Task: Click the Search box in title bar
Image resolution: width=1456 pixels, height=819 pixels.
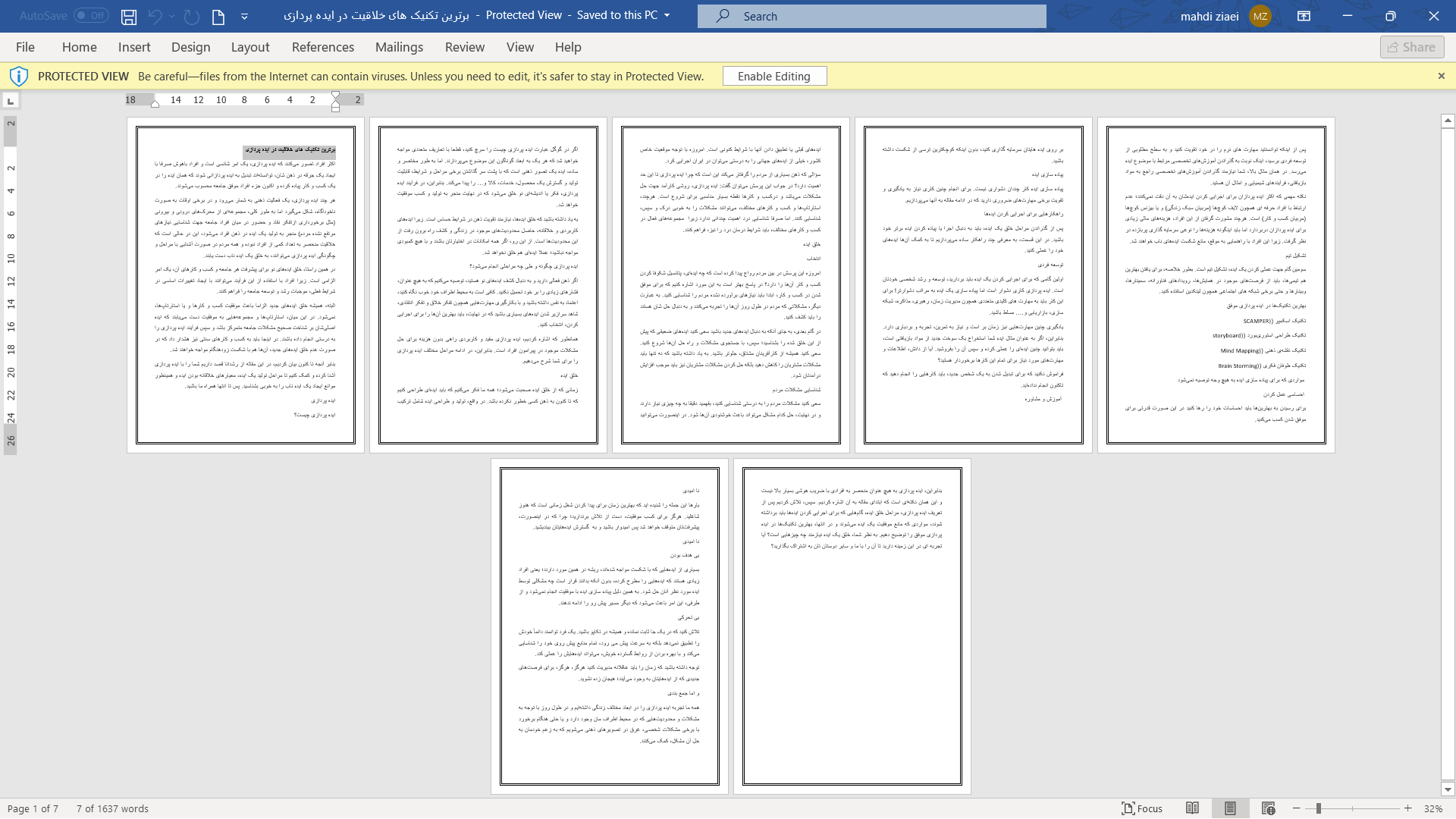Action: click(871, 16)
